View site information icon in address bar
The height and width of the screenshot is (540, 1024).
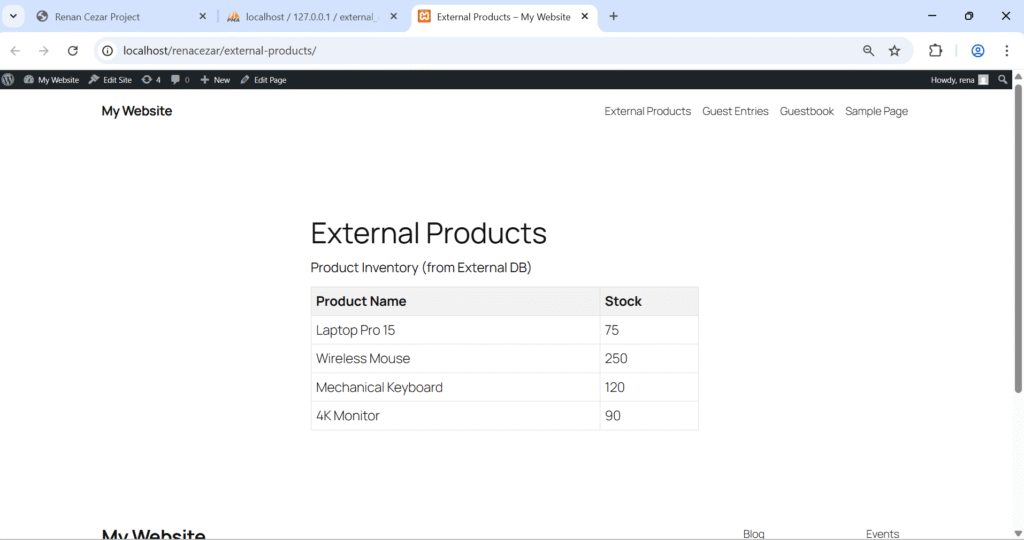coord(108,51)
